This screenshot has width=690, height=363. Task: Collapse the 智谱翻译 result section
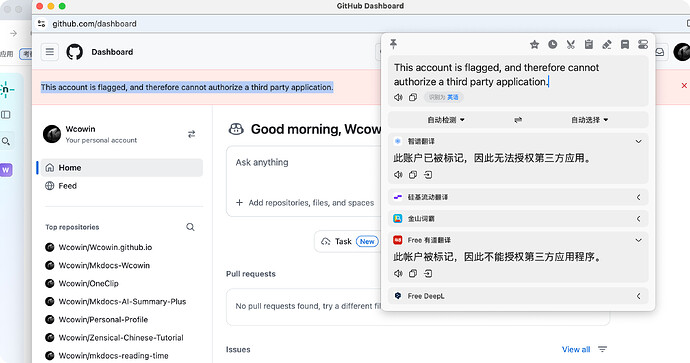coord(639,141)
